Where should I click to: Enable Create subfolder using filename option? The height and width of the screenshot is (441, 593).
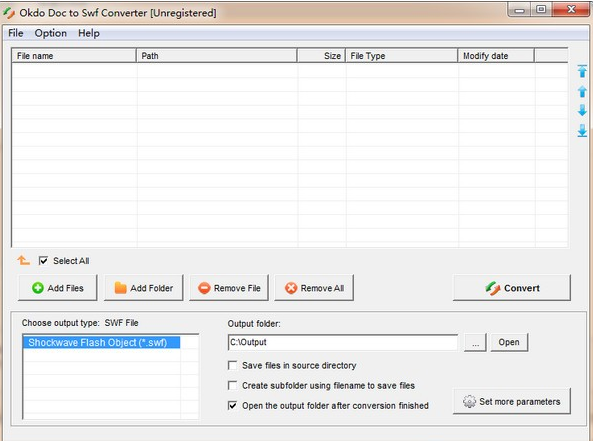[233, 385]
